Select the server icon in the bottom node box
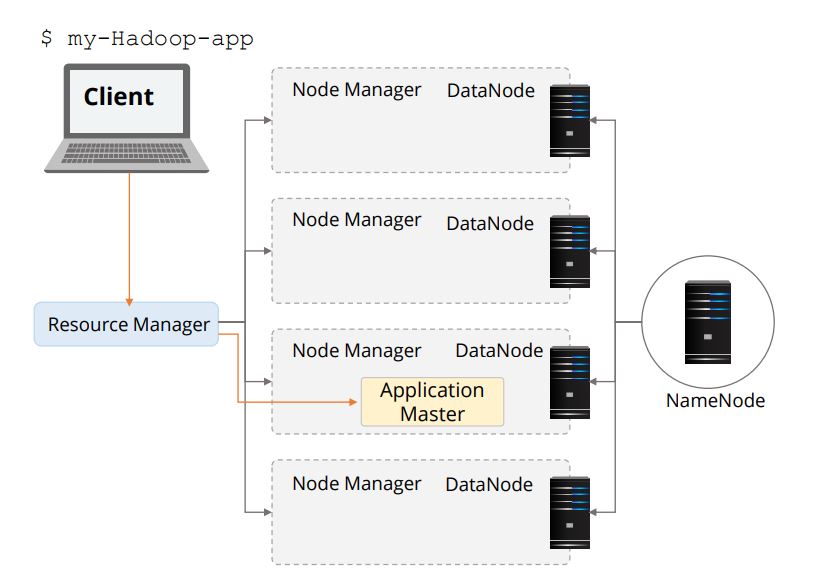This screenshot has width=837, height=580. pos(570,513)
